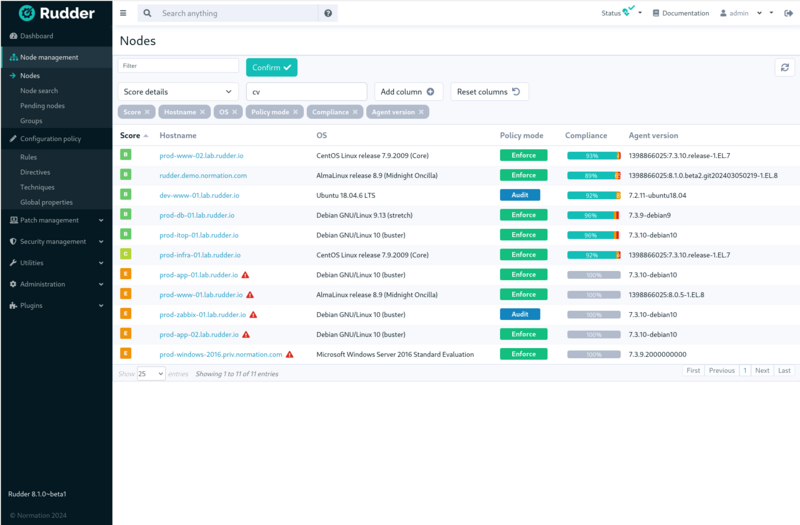Click 96% compliance bar of prod-db-01
Screen dimensions: 800x525
tap(594, 215)
